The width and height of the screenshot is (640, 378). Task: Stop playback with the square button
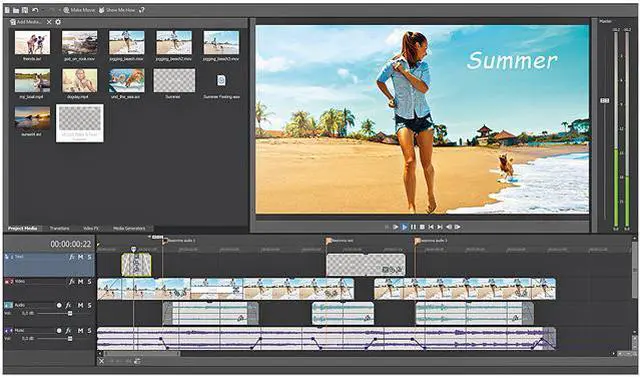pyautogui.click(x=422, y=227)
